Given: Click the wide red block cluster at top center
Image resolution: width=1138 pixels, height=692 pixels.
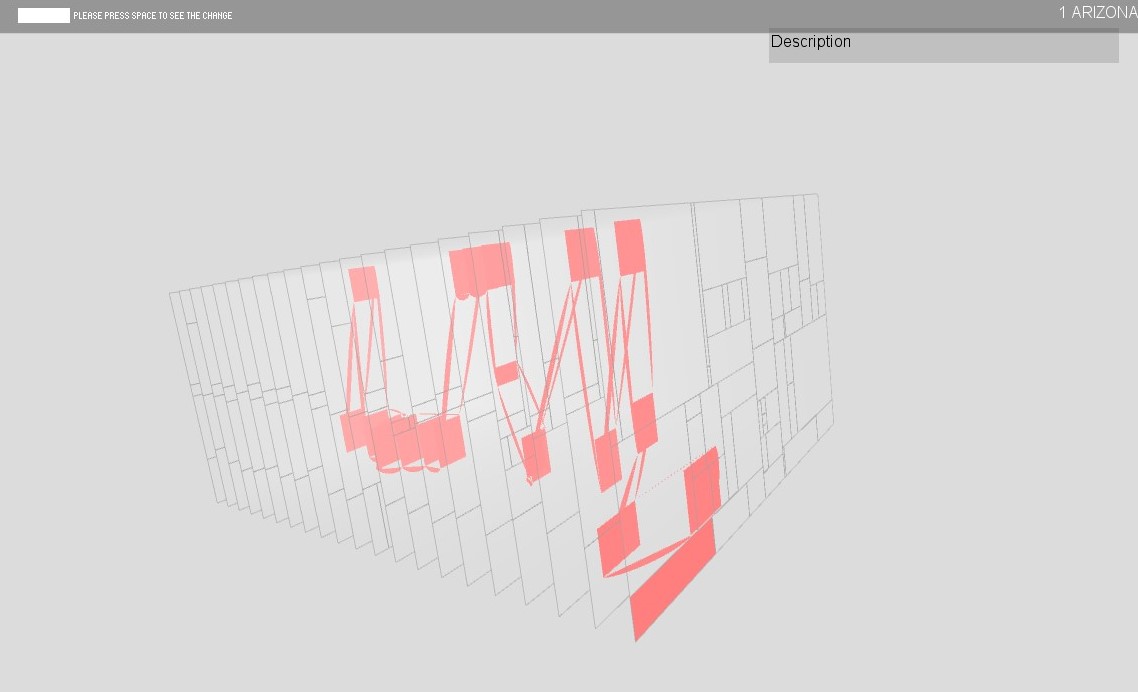Looking at the screenshot, I should click(481, 269).
